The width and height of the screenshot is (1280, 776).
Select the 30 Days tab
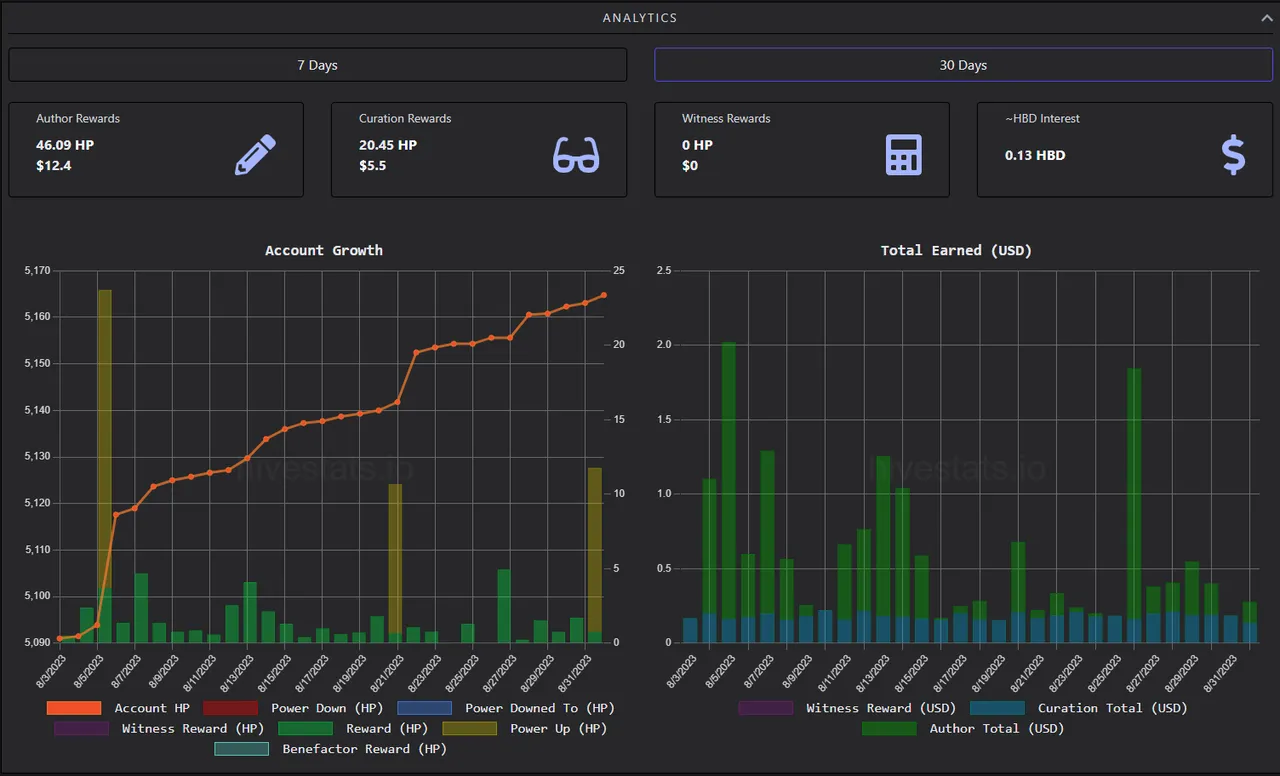click(x=963, y=65)
